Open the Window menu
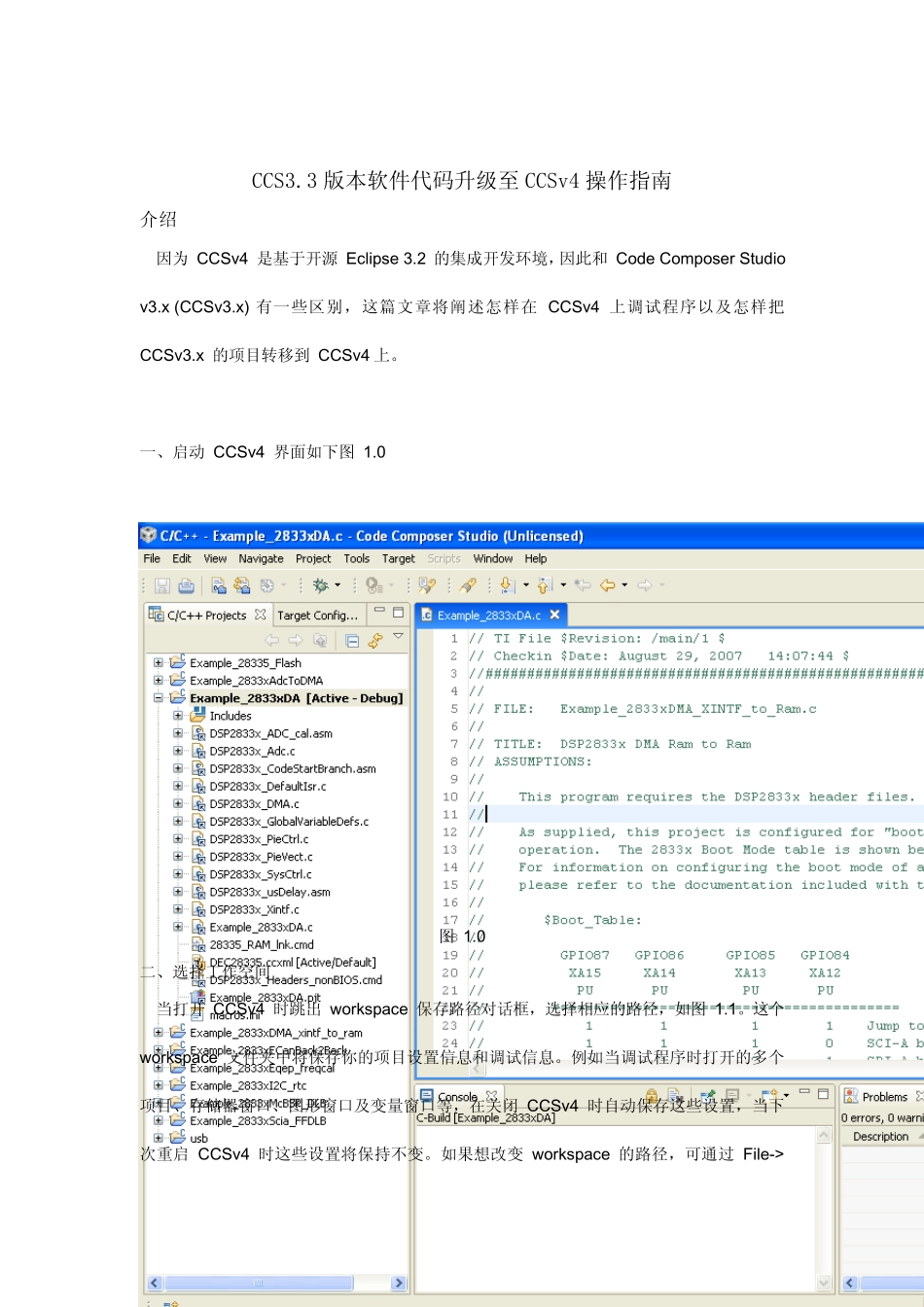This screenshot has height=1307, width=924. click(493, 559)
